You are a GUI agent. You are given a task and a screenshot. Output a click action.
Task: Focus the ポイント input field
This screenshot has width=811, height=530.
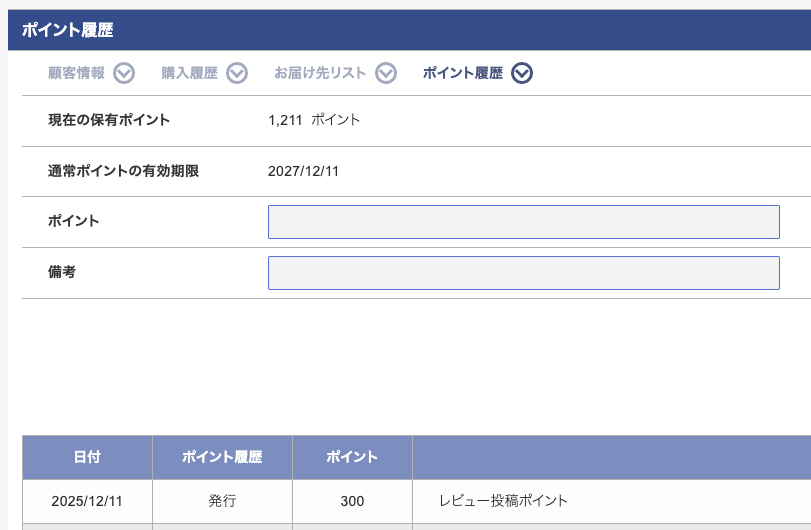coord(523,222)
